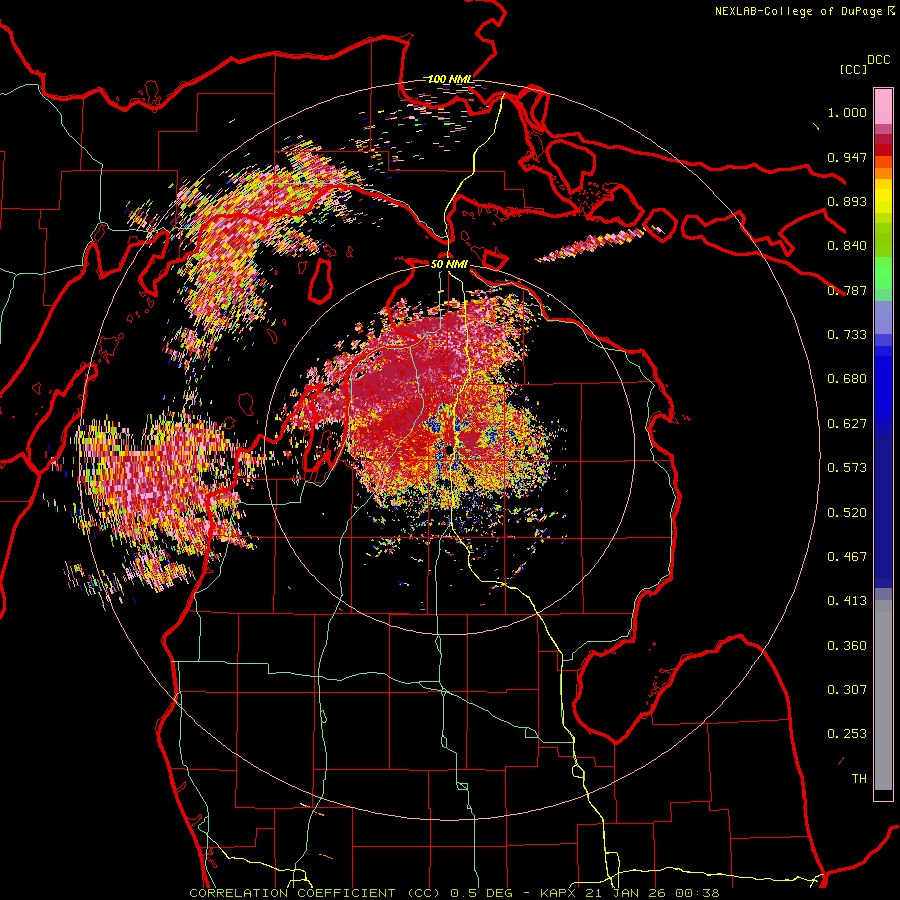Click the pink top segment of the color bar
Viewport: 900px width, 900px height.
[x=883, y=107]
